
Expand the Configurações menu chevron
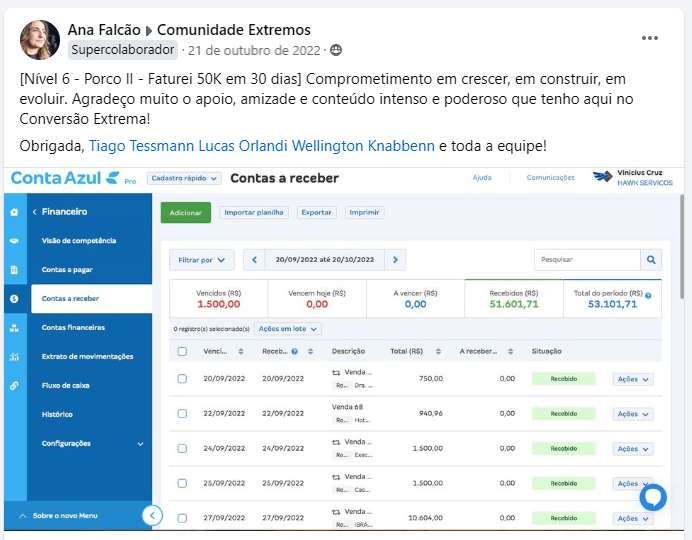pyautogui.click(x=140, y=444)
